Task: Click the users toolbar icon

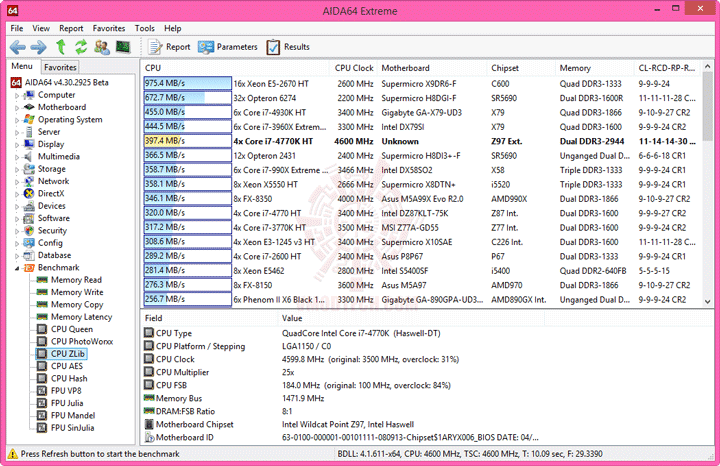Action: pyautogui.click(x=101, y=47)
